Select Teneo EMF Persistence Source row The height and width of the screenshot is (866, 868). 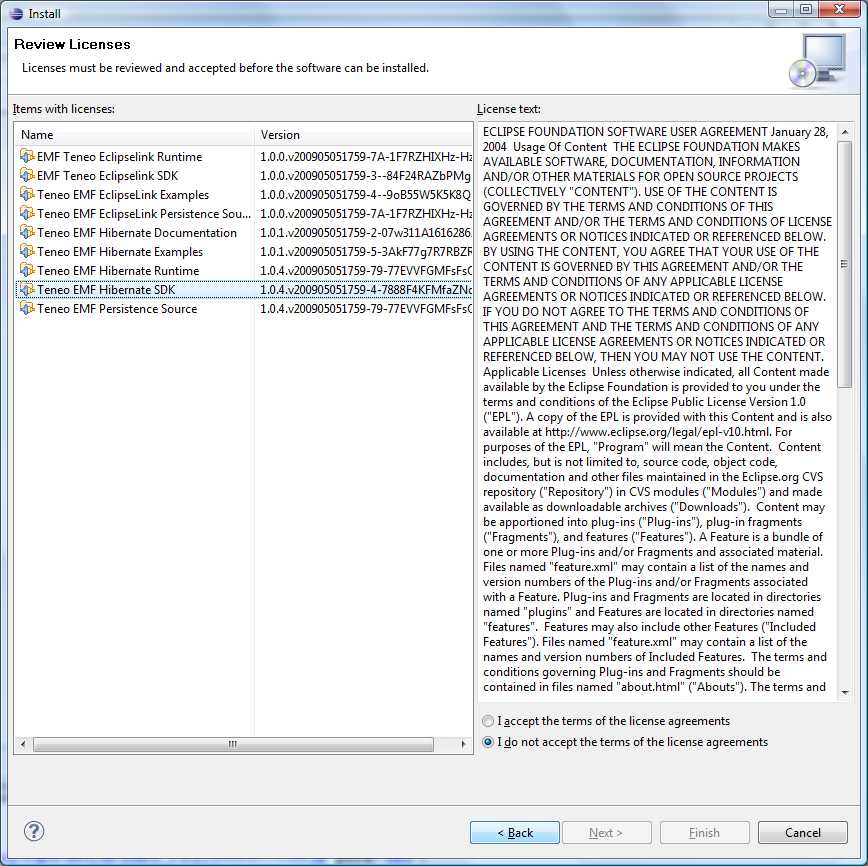(244, 308)
